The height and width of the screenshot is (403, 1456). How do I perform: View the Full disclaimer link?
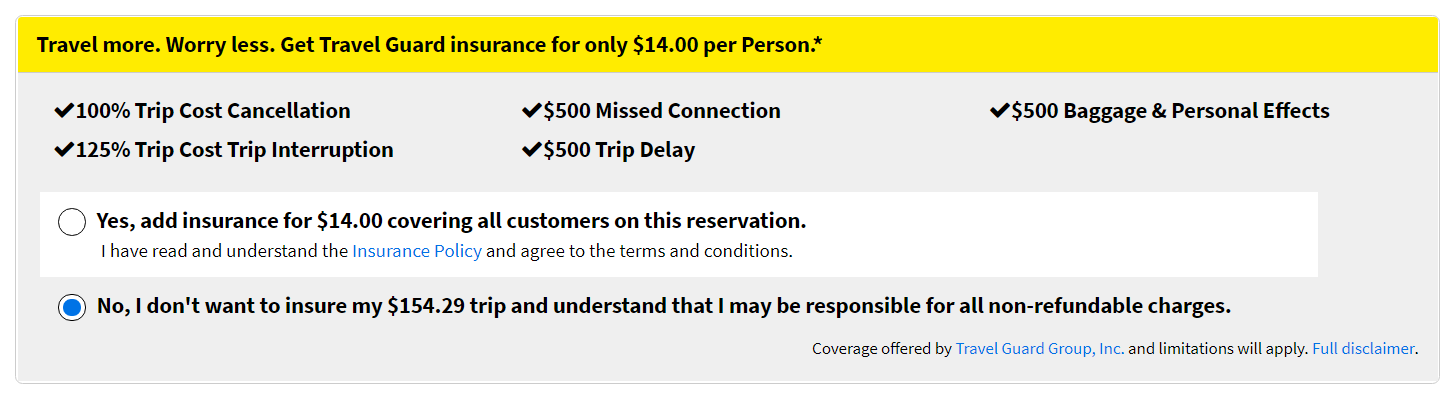click(1363, 349)
